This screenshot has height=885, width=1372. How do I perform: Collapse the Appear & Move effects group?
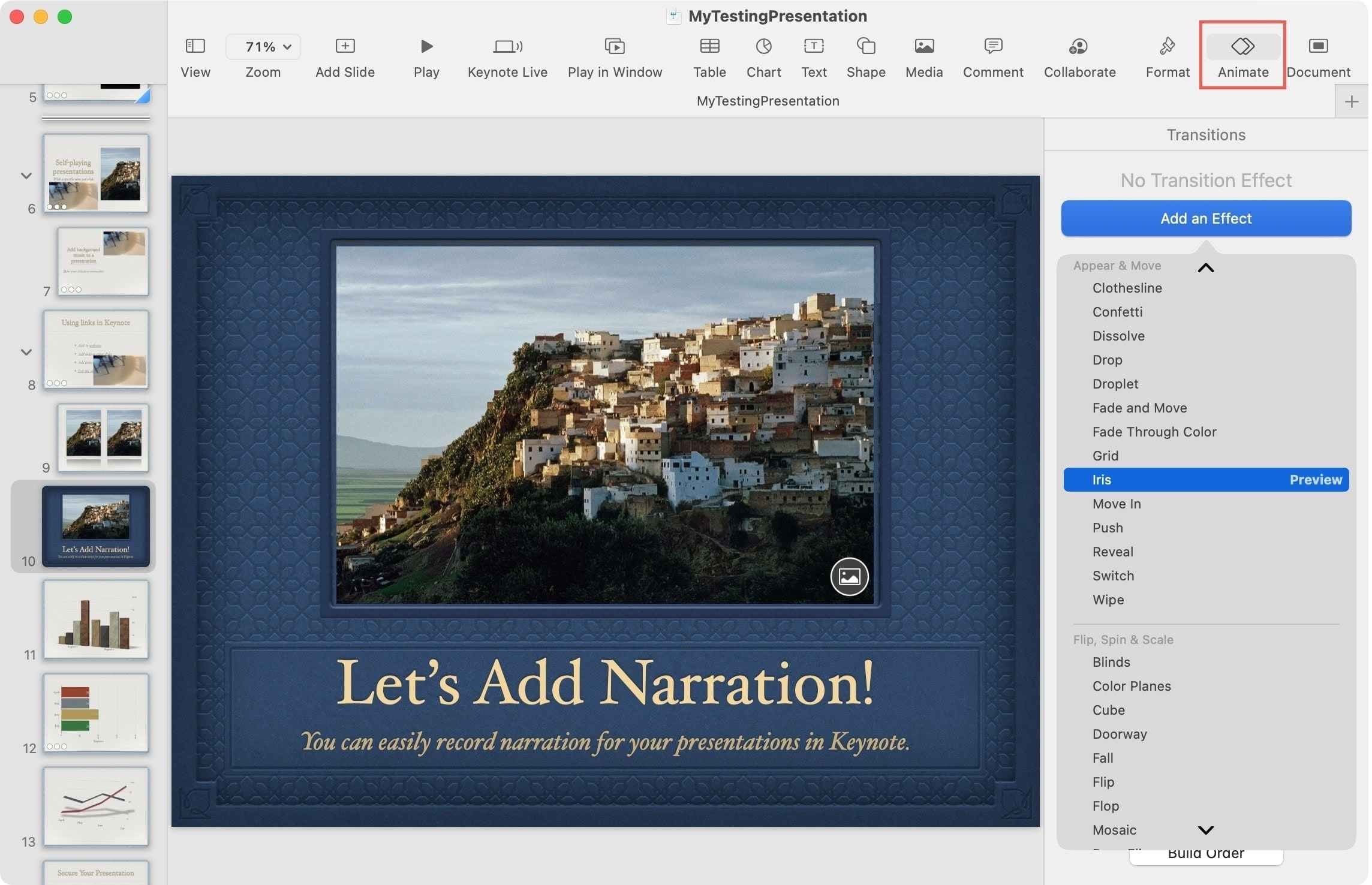click(1206, 267)
